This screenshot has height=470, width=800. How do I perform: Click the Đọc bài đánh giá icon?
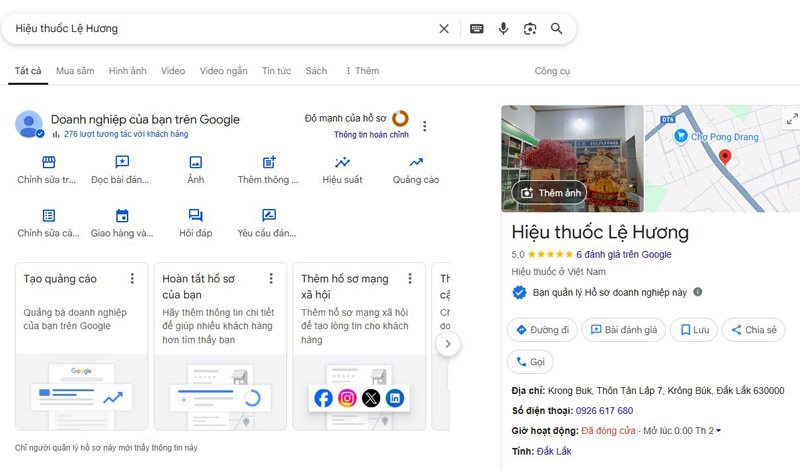121,163
